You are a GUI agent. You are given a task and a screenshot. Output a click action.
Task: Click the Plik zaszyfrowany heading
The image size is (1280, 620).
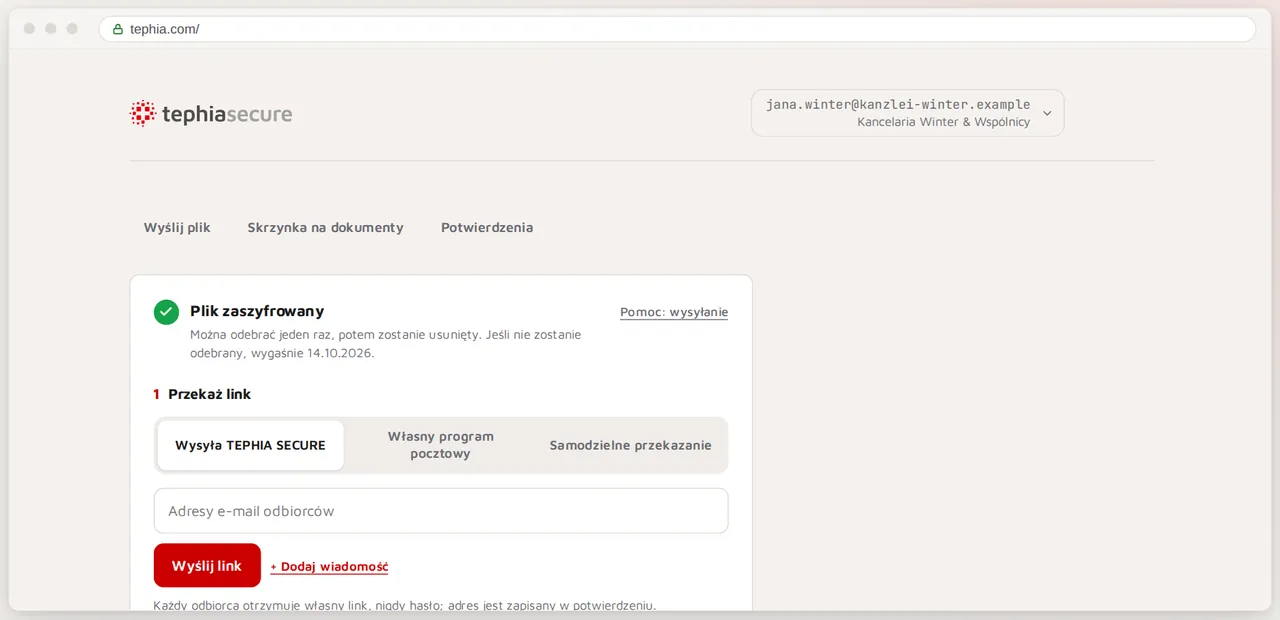[257, 311]
